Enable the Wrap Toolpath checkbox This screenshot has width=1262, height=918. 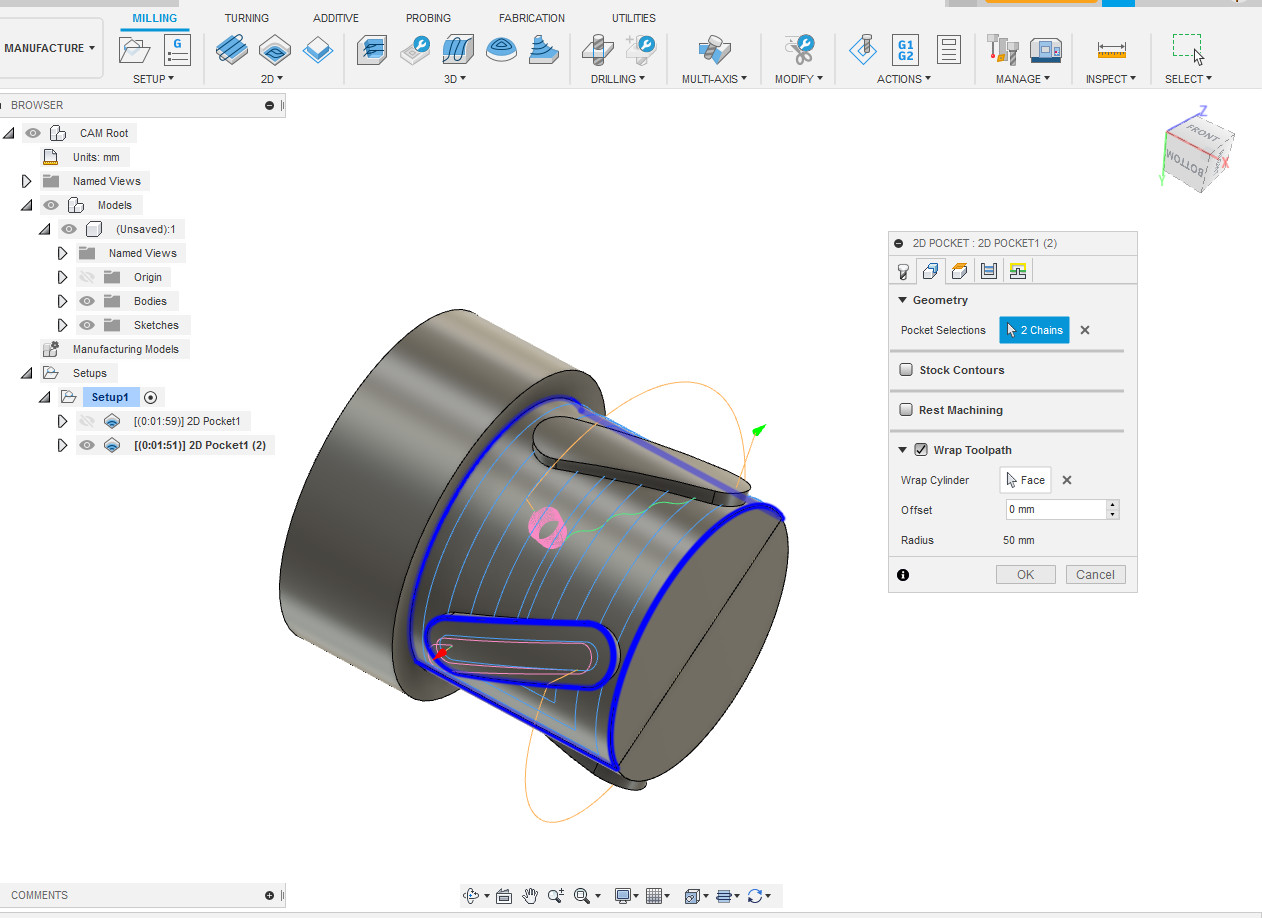(x=921, y=449)
